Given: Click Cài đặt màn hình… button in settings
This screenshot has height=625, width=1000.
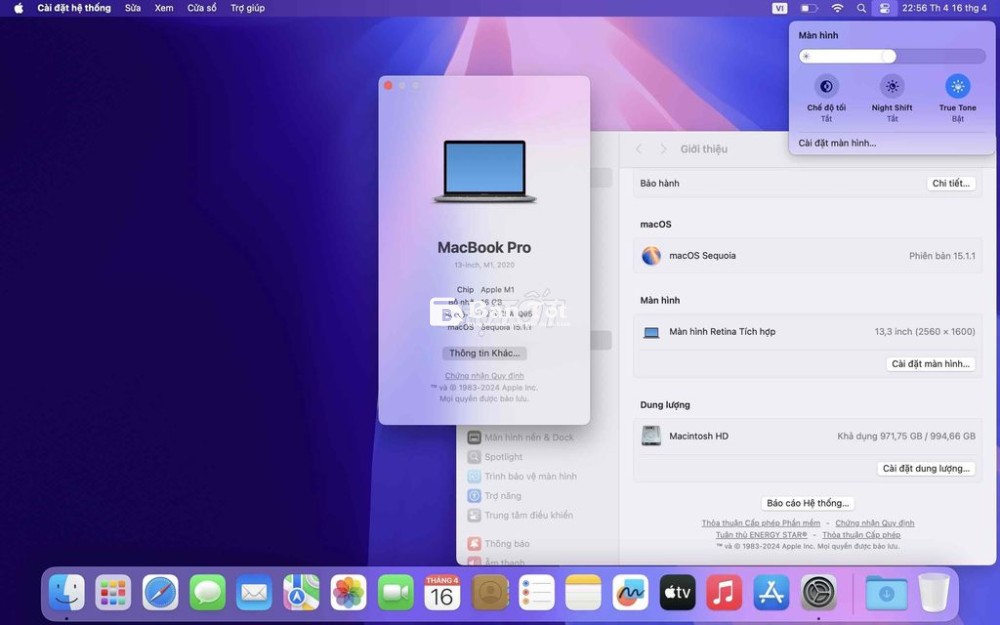Looking at the screenshot, I should [x=930, y=364].
